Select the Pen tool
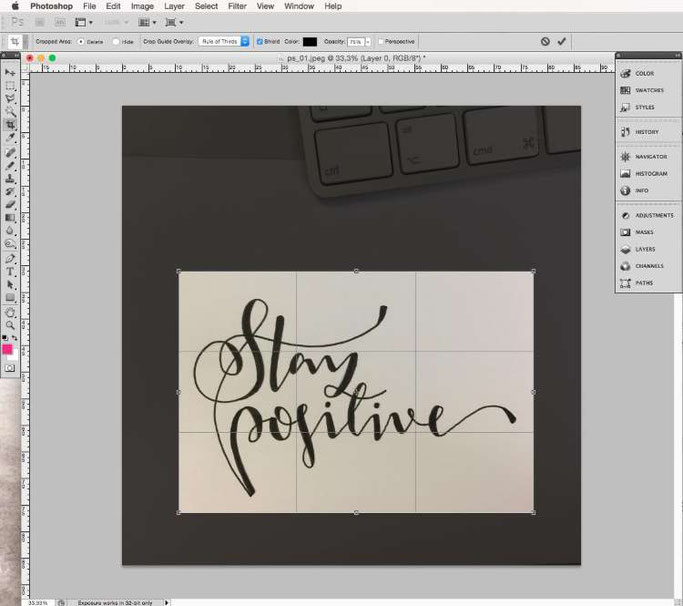Image resolution: width=683 pixels, height=606 pixels. coord(10,259)
